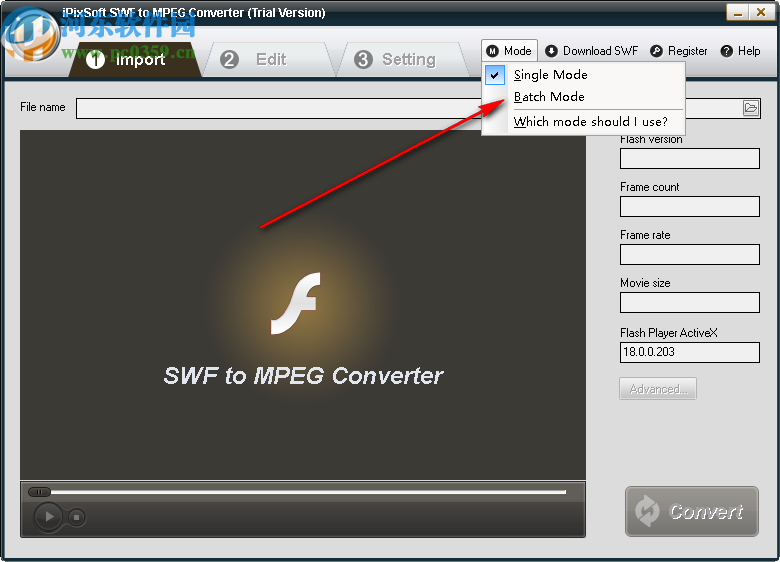Click the Flash Player ActiveX version field

(689, 352)
